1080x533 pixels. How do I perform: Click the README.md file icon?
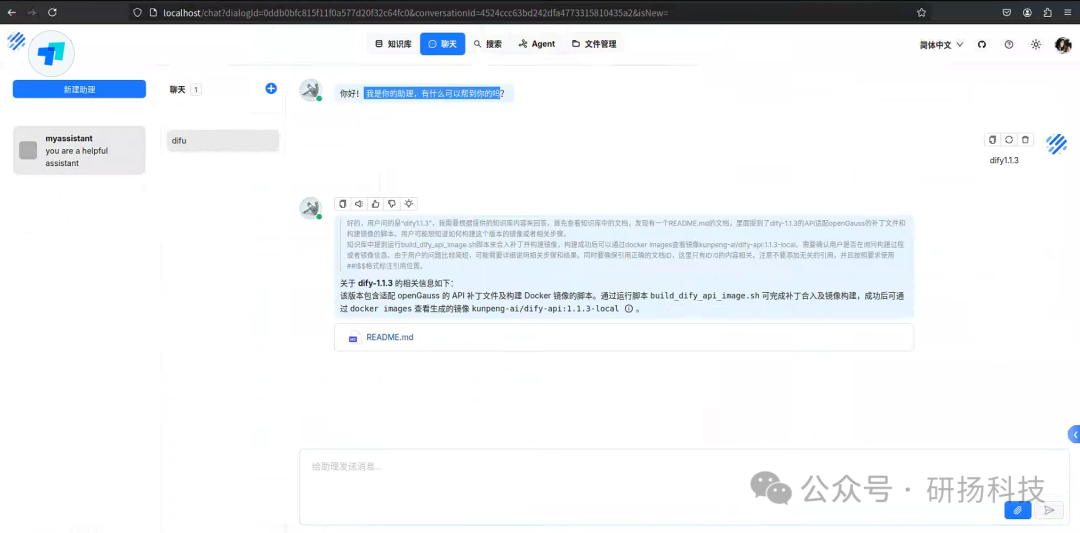353,338
